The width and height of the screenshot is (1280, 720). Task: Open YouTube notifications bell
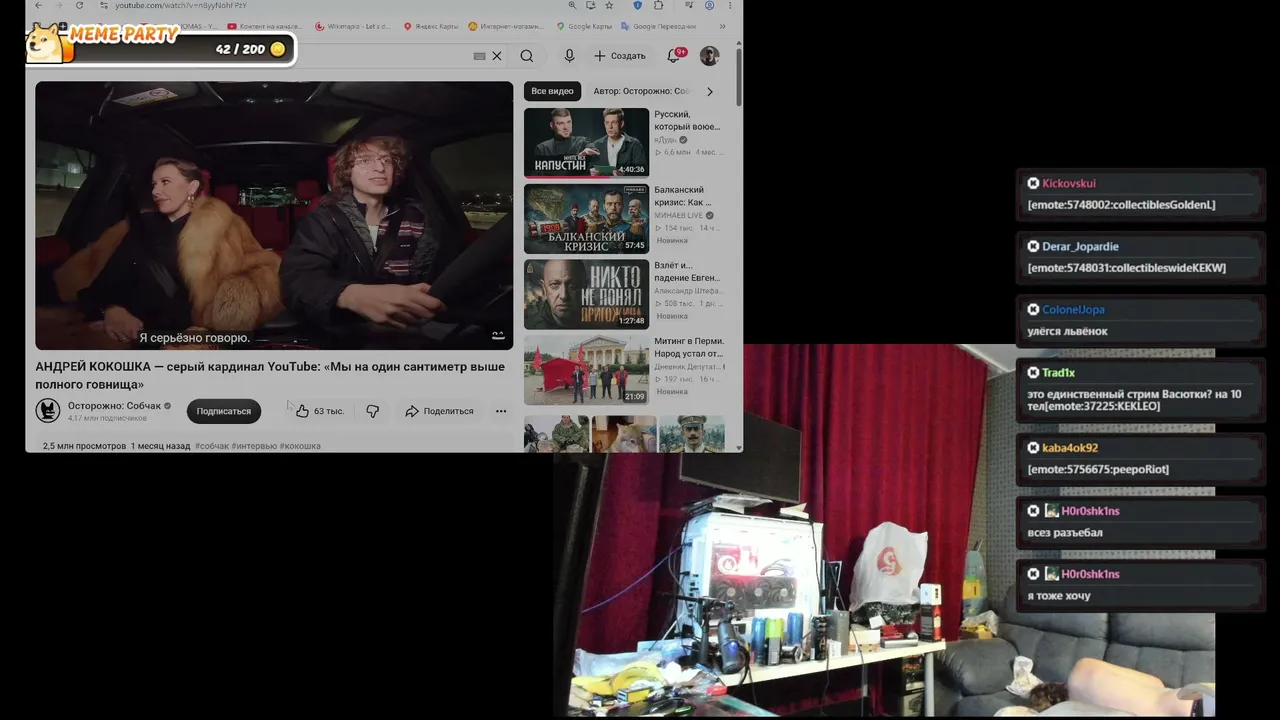pyautogui.click(x=675, y=55)
